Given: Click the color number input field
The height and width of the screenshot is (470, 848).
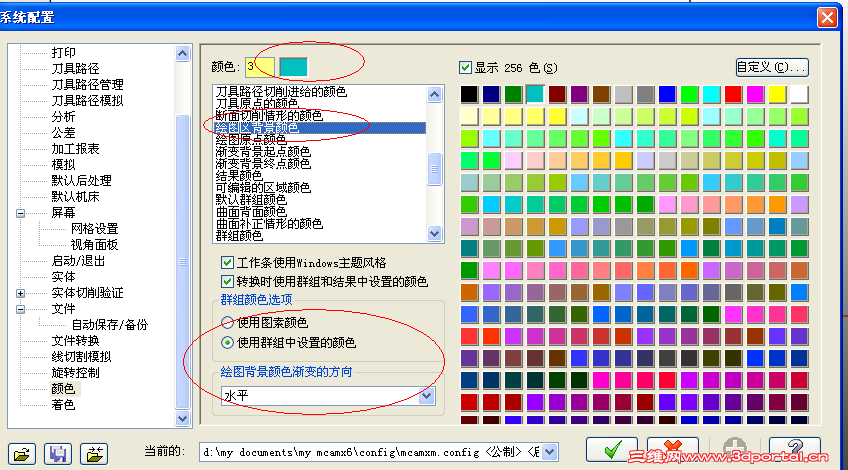Looking at the screenshot, I should click(x=260, y=67).
